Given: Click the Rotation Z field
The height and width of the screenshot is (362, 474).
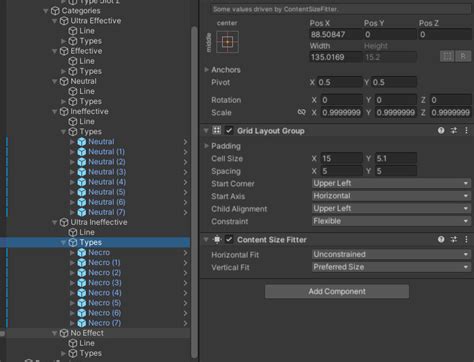Looking at the screenshot, I should pos(450,100).
